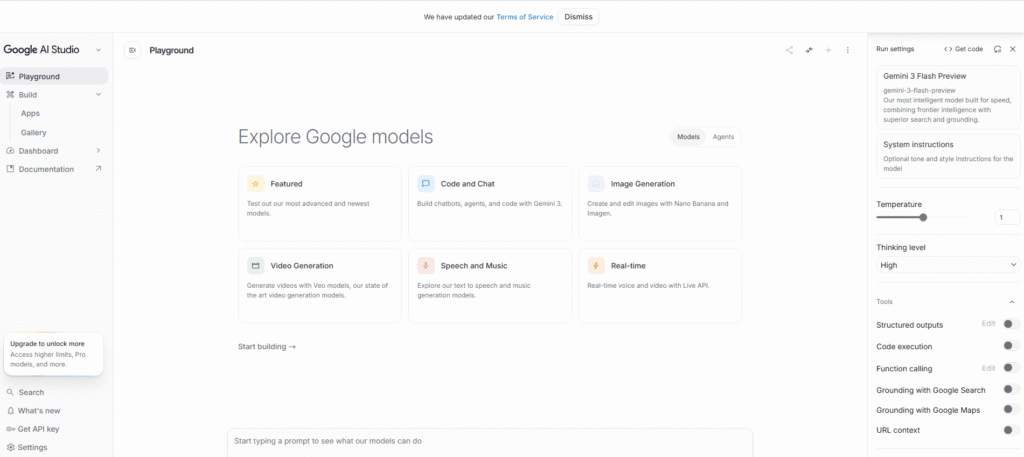Image resolution: width=1024 pixels, height=457 pixels.
Task: Click the reset settings icon beside Get code
Action: tap(997, 49)
